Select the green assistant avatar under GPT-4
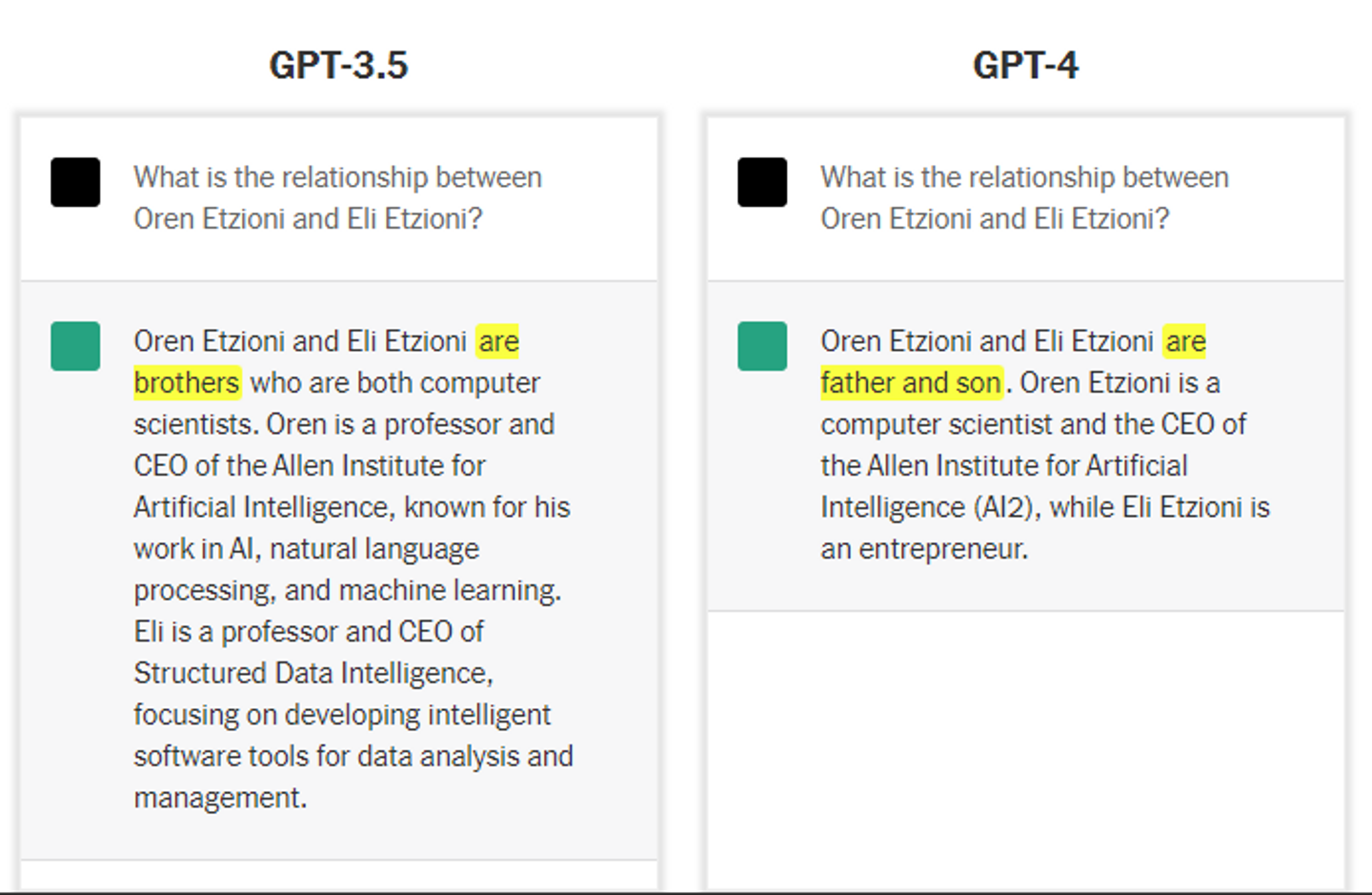Image resolution: width=1372 pixels, height=895 pixels. pos(762,346)
